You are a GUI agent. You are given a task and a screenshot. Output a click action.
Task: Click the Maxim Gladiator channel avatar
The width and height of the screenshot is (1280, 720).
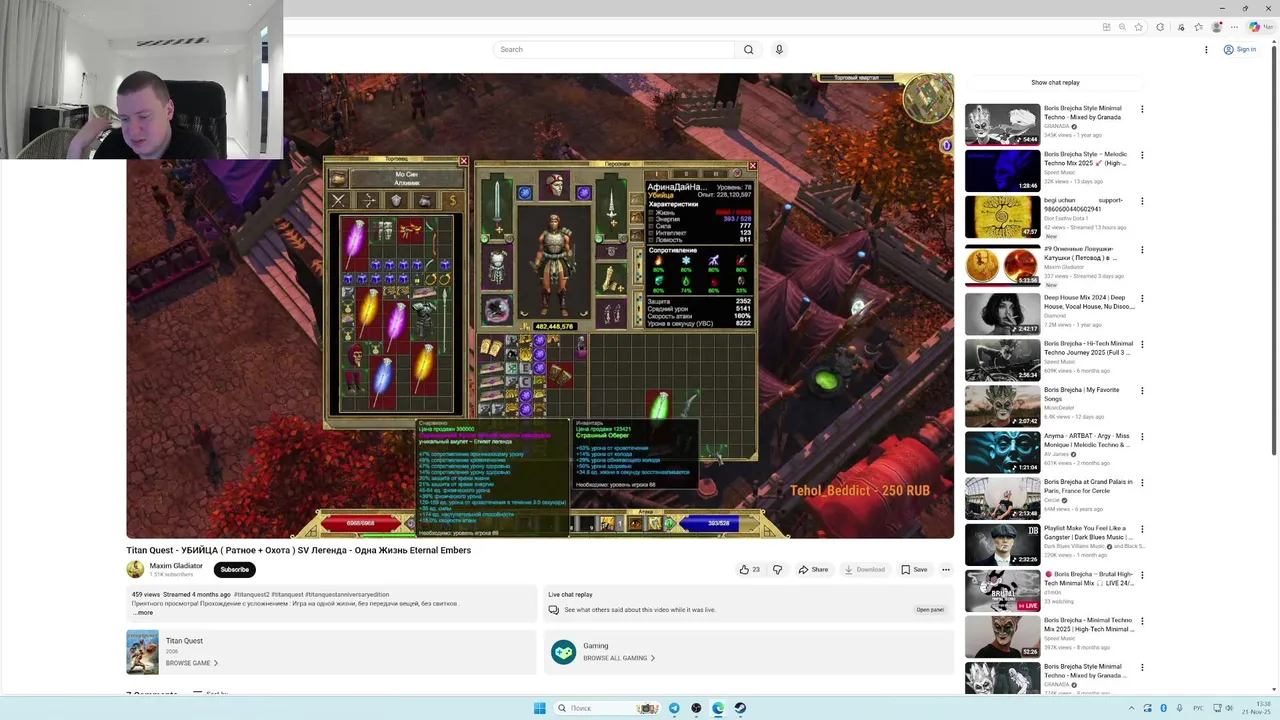pos(135,569)
